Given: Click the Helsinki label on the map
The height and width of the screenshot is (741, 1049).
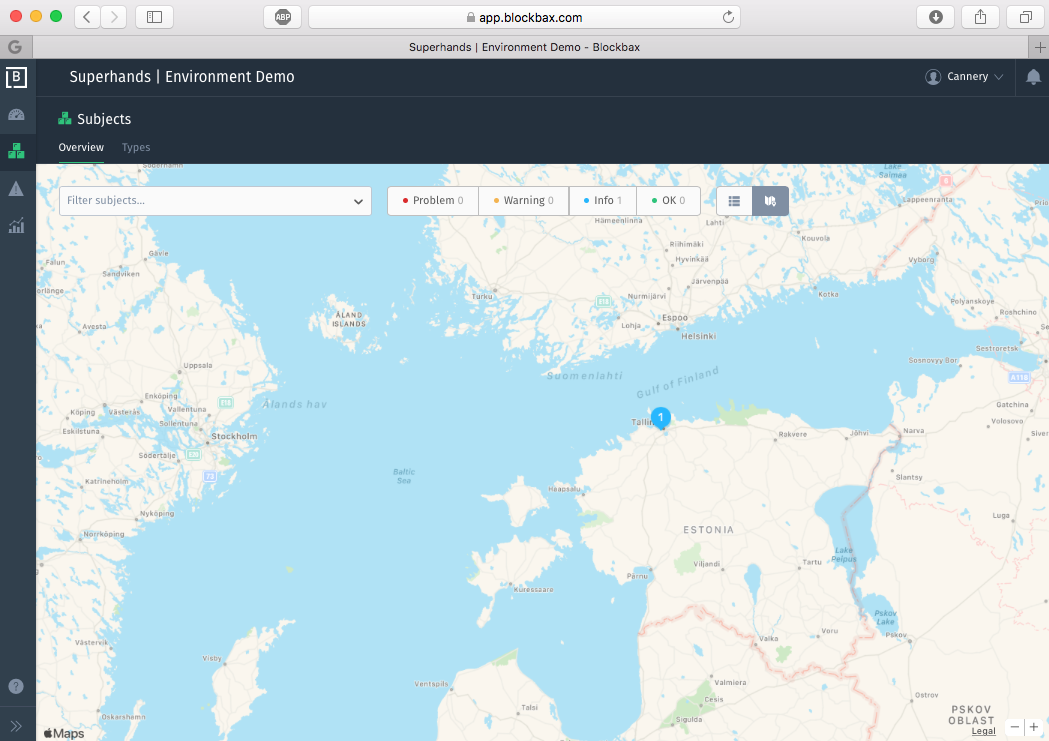Looking at the screenshot, I should (698, 336).
